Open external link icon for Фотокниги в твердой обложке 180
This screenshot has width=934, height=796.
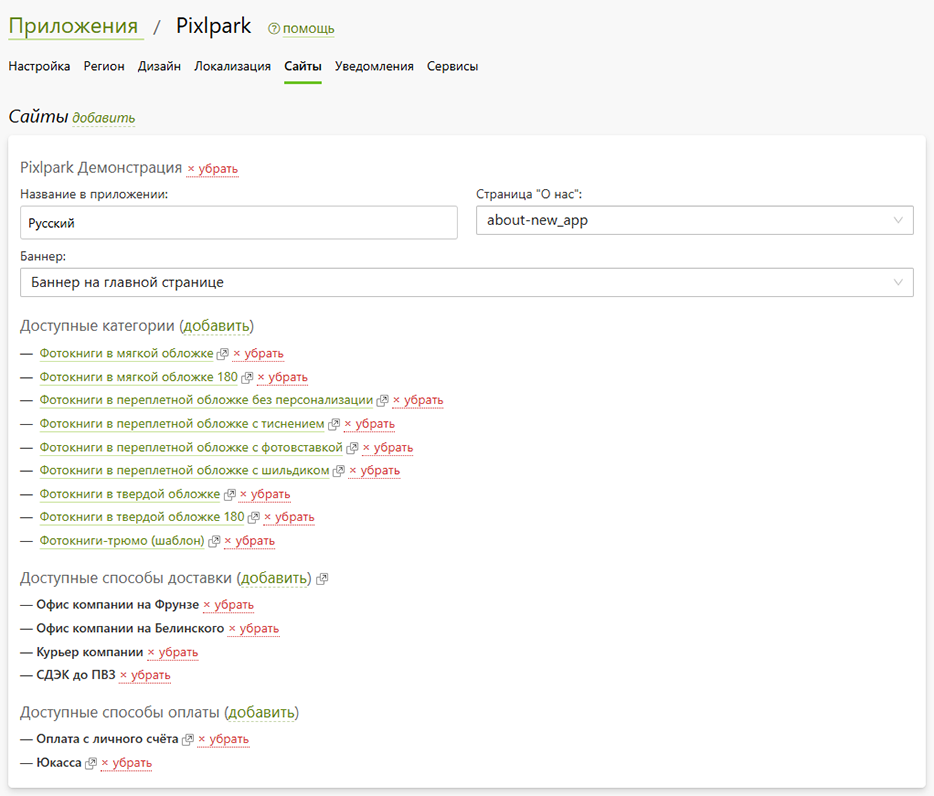pos(253,518)
